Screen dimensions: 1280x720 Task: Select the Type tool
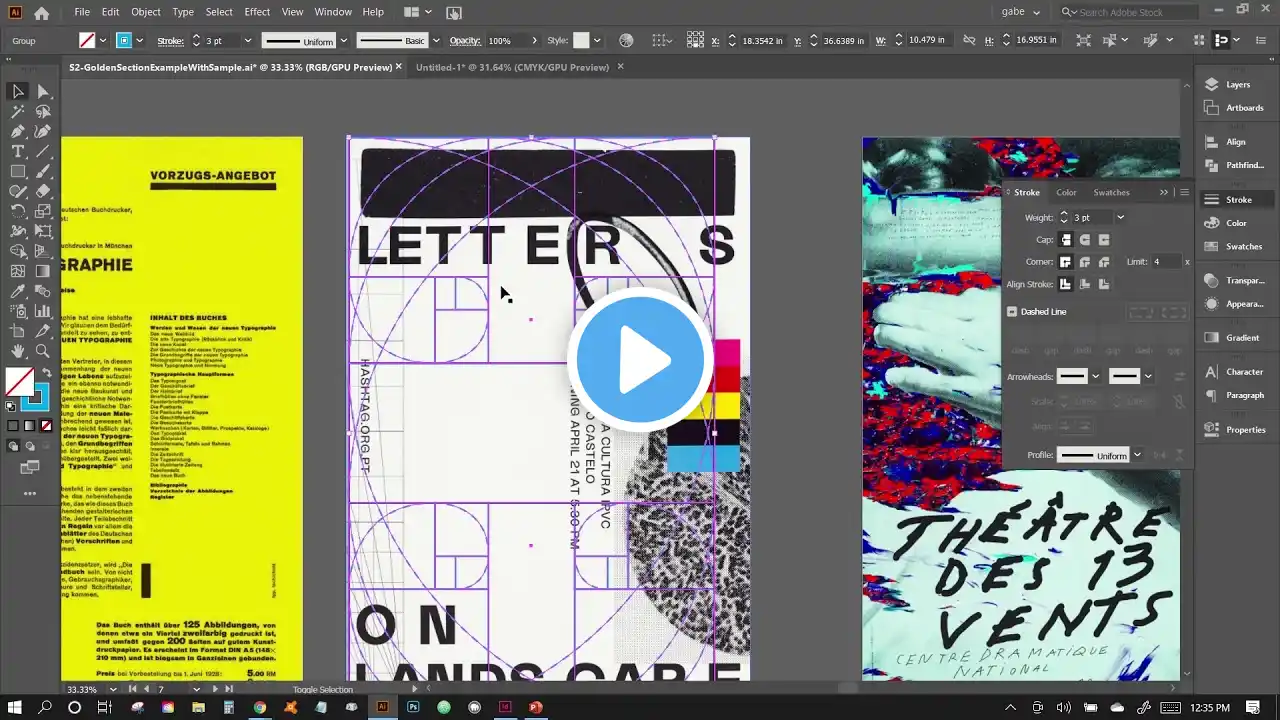[x=18, y=151]
